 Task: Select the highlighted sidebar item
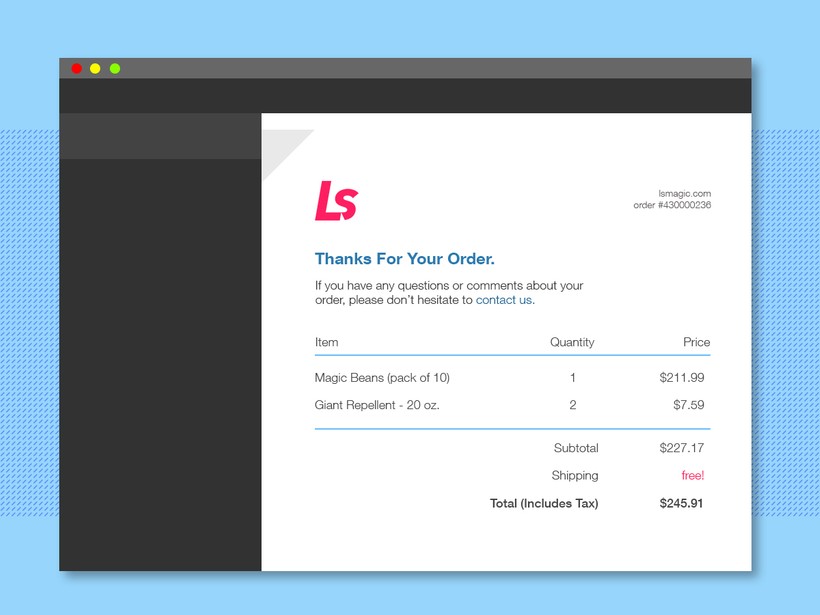160,136
